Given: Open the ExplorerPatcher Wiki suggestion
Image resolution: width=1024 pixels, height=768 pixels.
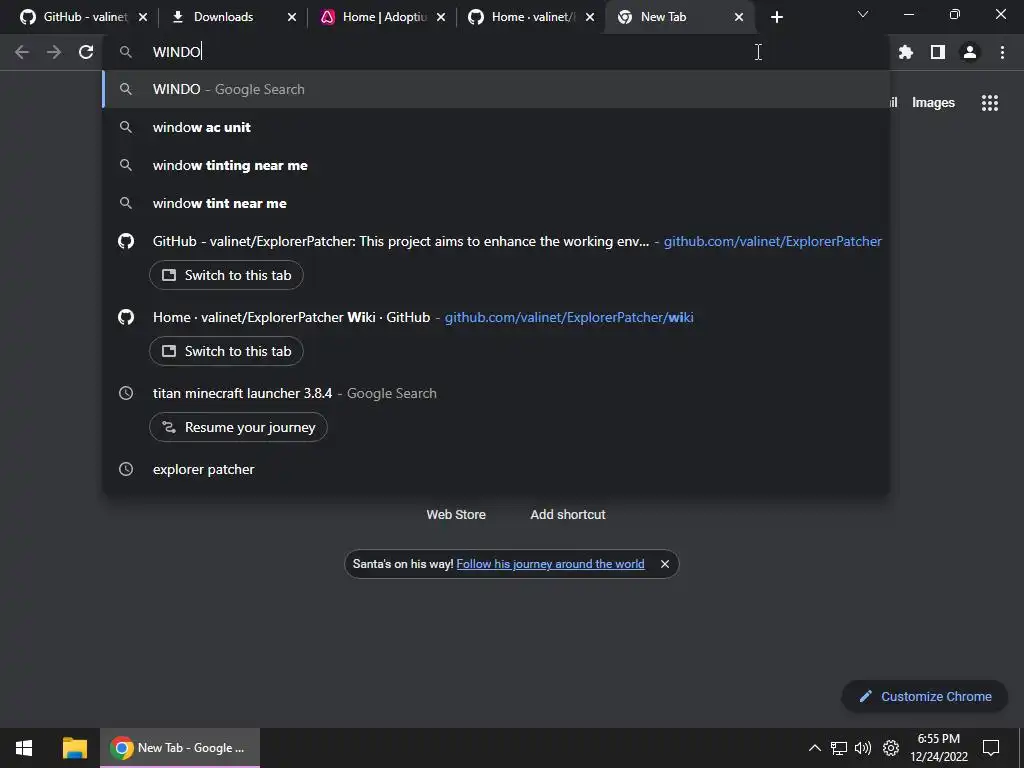Looking at the screenshot, I should [x=496, y=317].
